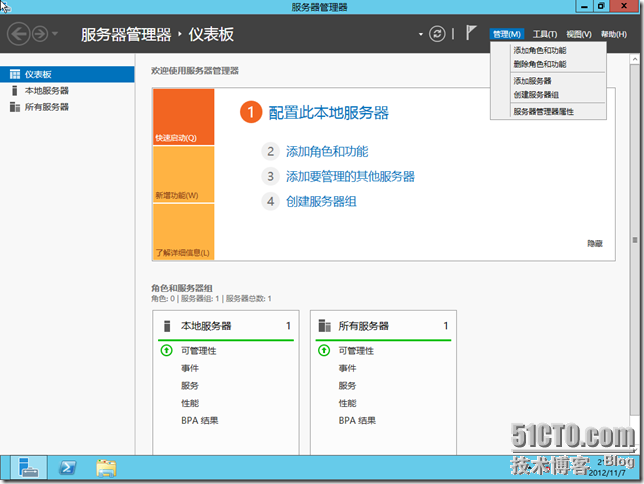The height and width of the screenshot is (484, 644).
Task: Click the forward navigation arrow
Action: point(40,34)
